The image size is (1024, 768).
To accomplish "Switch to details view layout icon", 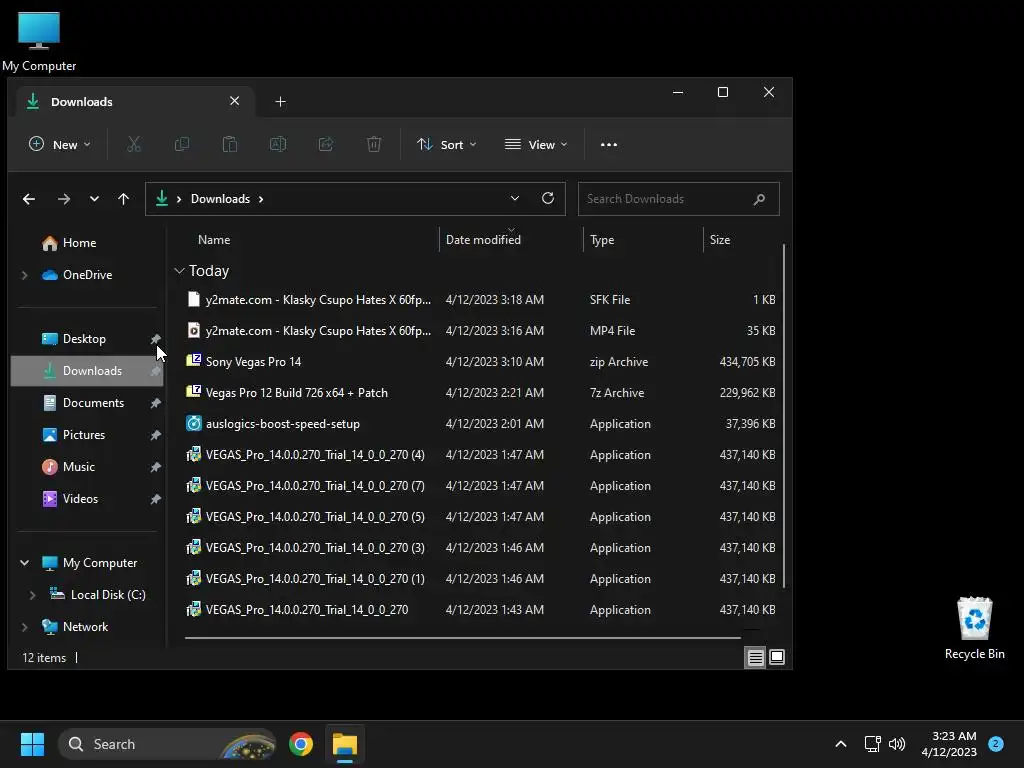I will coord(756,657).
